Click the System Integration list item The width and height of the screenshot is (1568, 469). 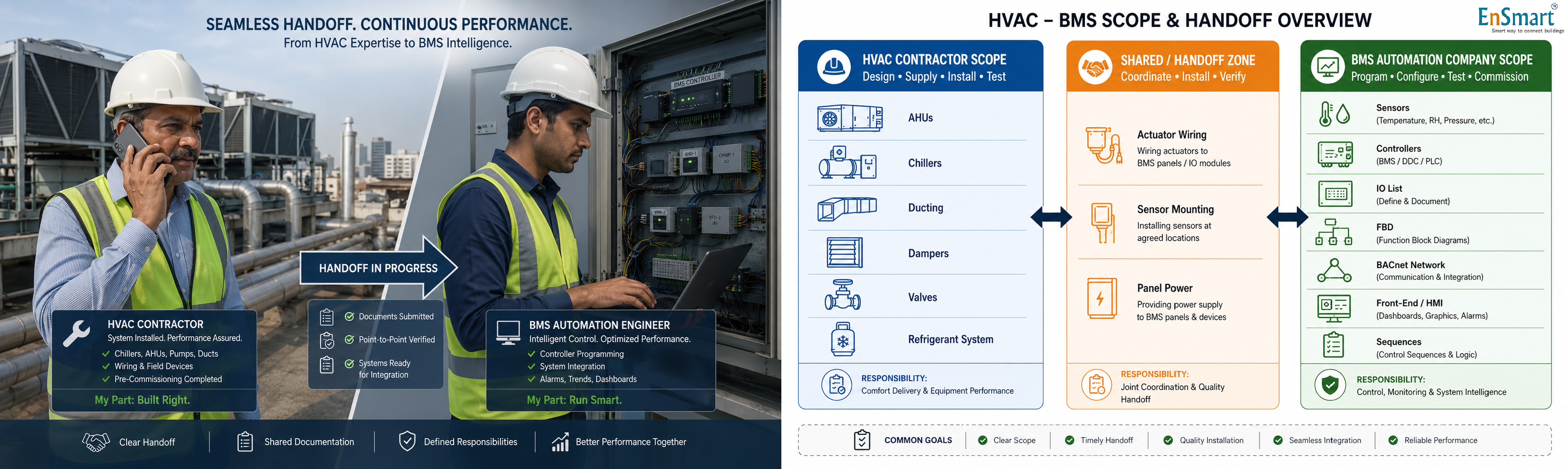click(572, 367)
